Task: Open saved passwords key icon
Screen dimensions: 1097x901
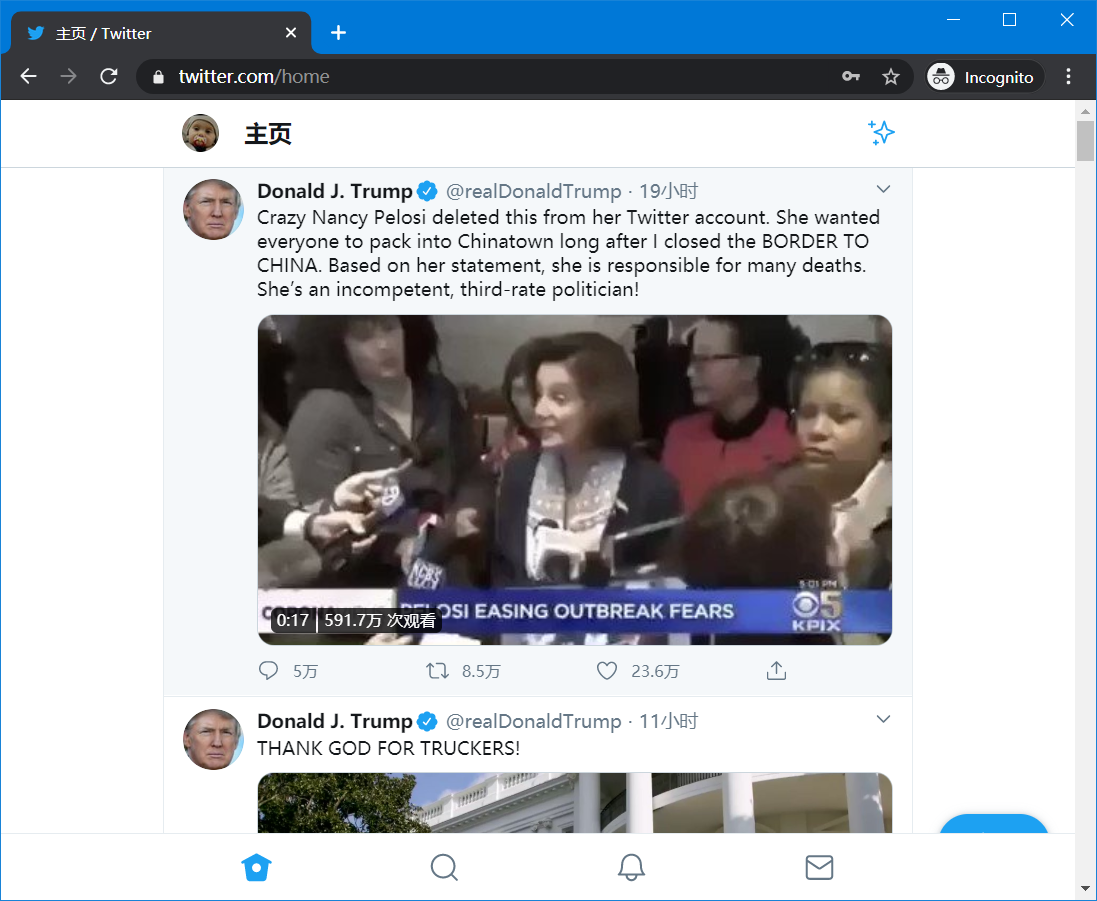Action: [851, 76]
